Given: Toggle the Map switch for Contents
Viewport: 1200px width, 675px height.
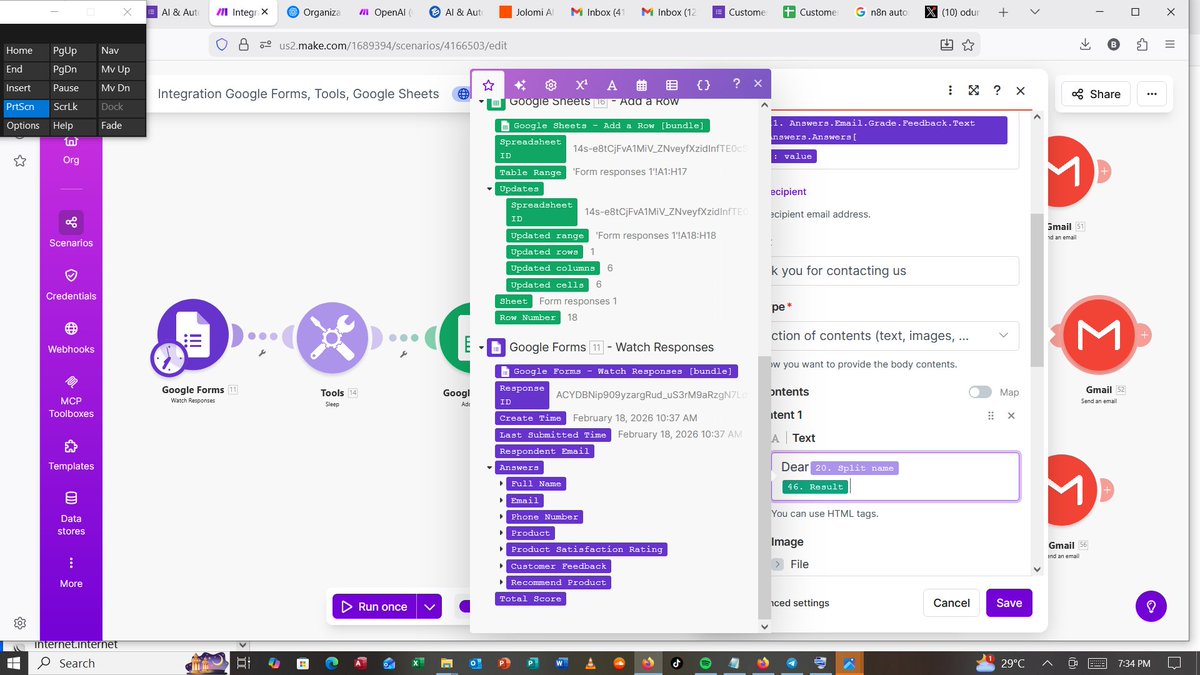Looking at the screenshot, I should (980, 392).
